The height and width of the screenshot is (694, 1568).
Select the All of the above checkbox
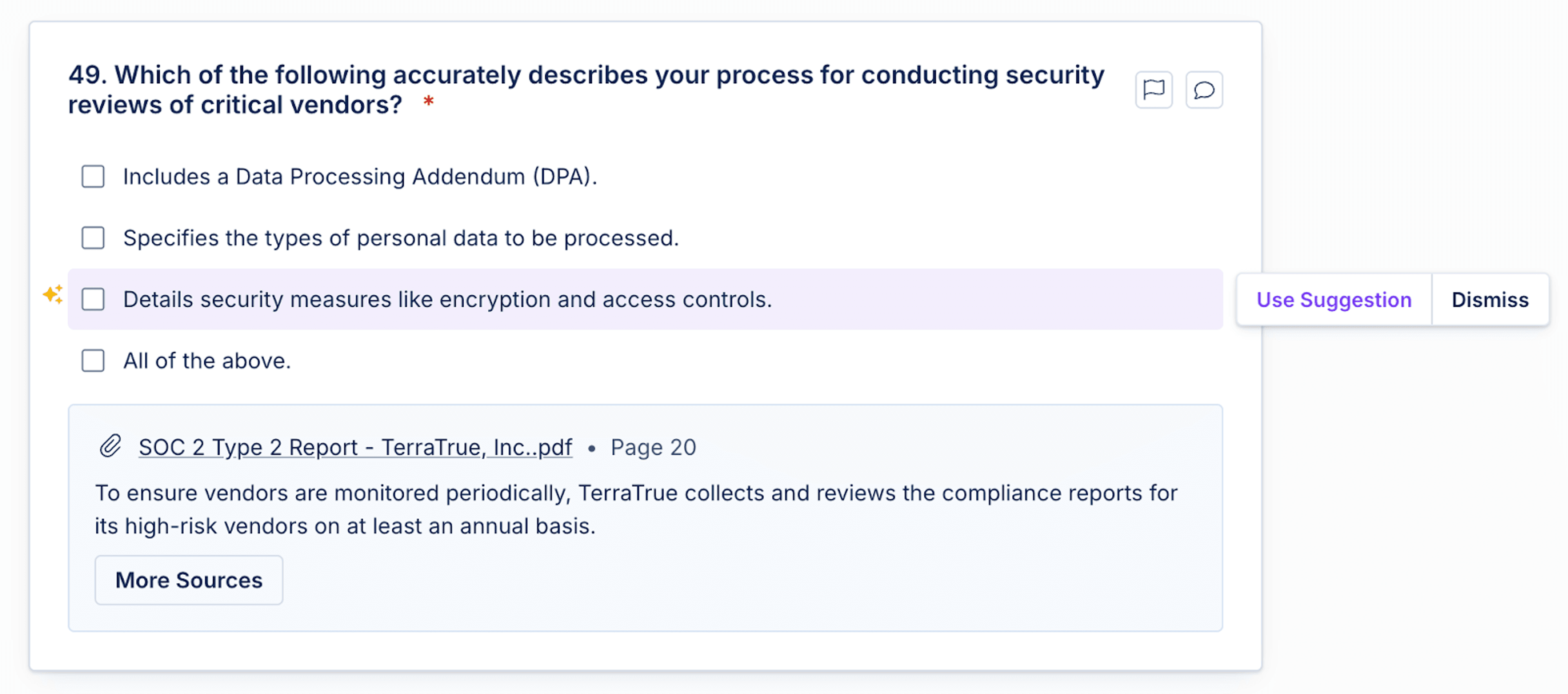tap(93, 361)
